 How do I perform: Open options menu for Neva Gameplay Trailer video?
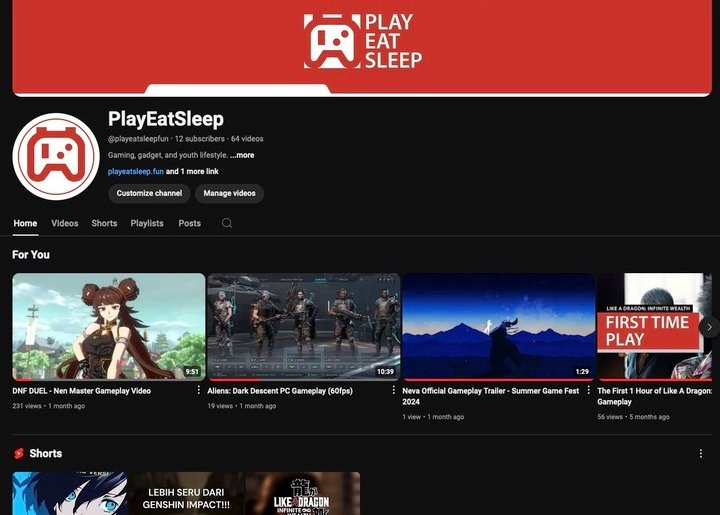pos(589,390)
